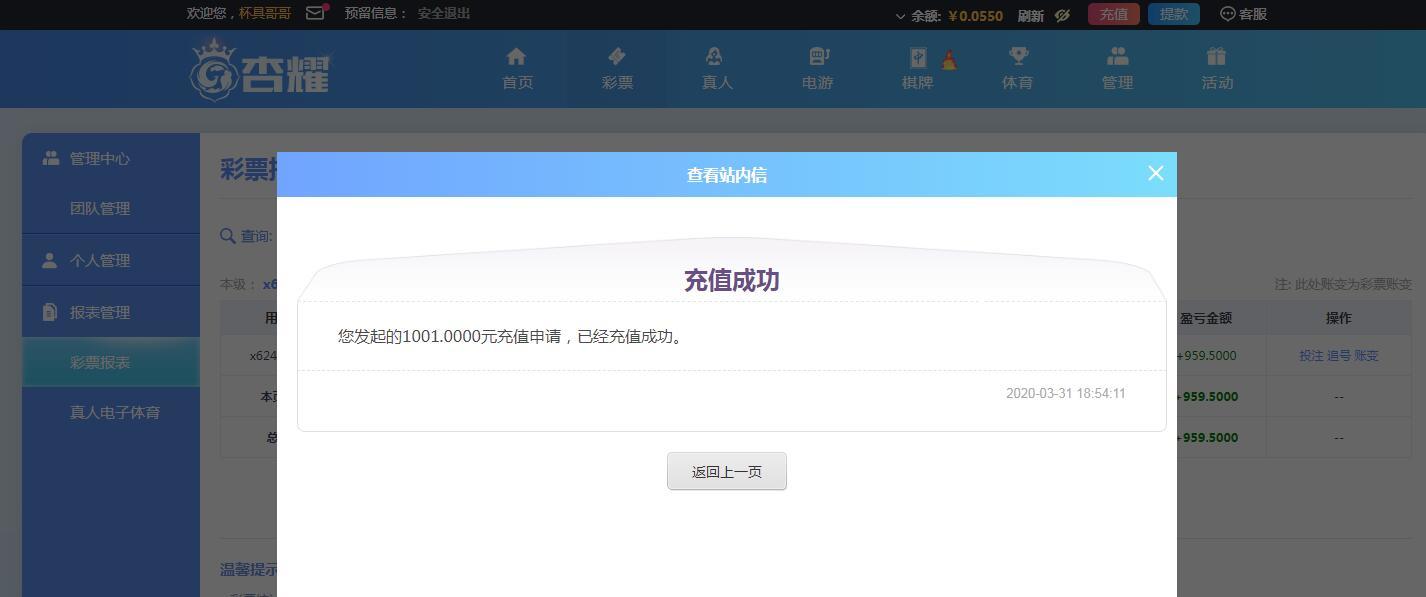Click the 账变 link in table row
Viewport: 1426px width, 597px height.
(1366, 356)
